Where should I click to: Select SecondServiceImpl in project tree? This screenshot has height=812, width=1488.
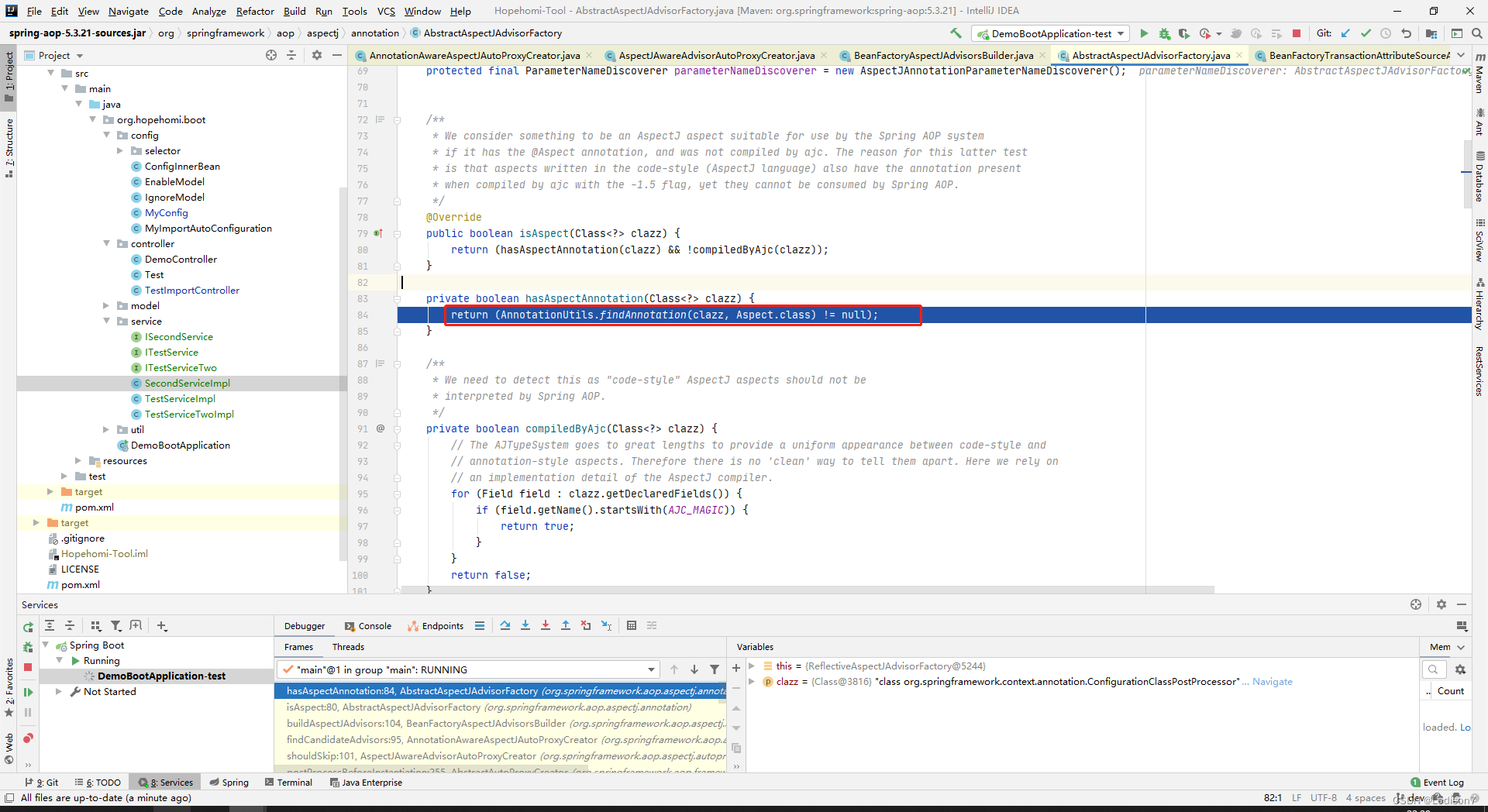coord(187,384)
